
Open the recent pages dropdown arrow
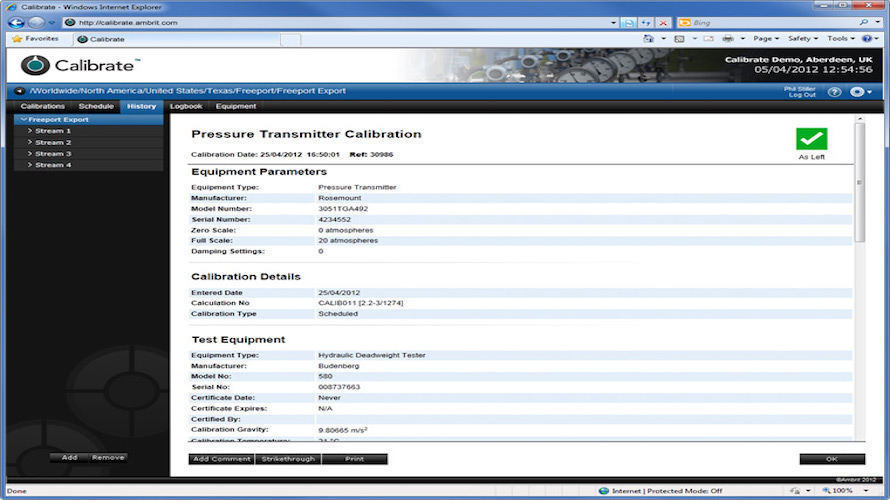pyautogui.click(x=52, y=23)
